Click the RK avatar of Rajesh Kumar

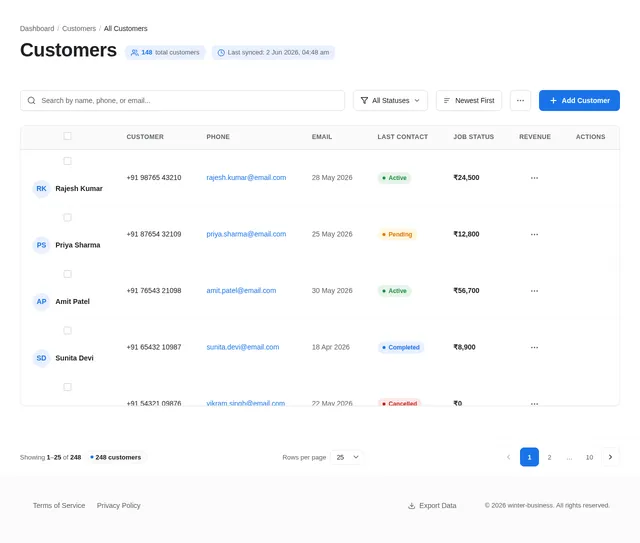point(41,189)
